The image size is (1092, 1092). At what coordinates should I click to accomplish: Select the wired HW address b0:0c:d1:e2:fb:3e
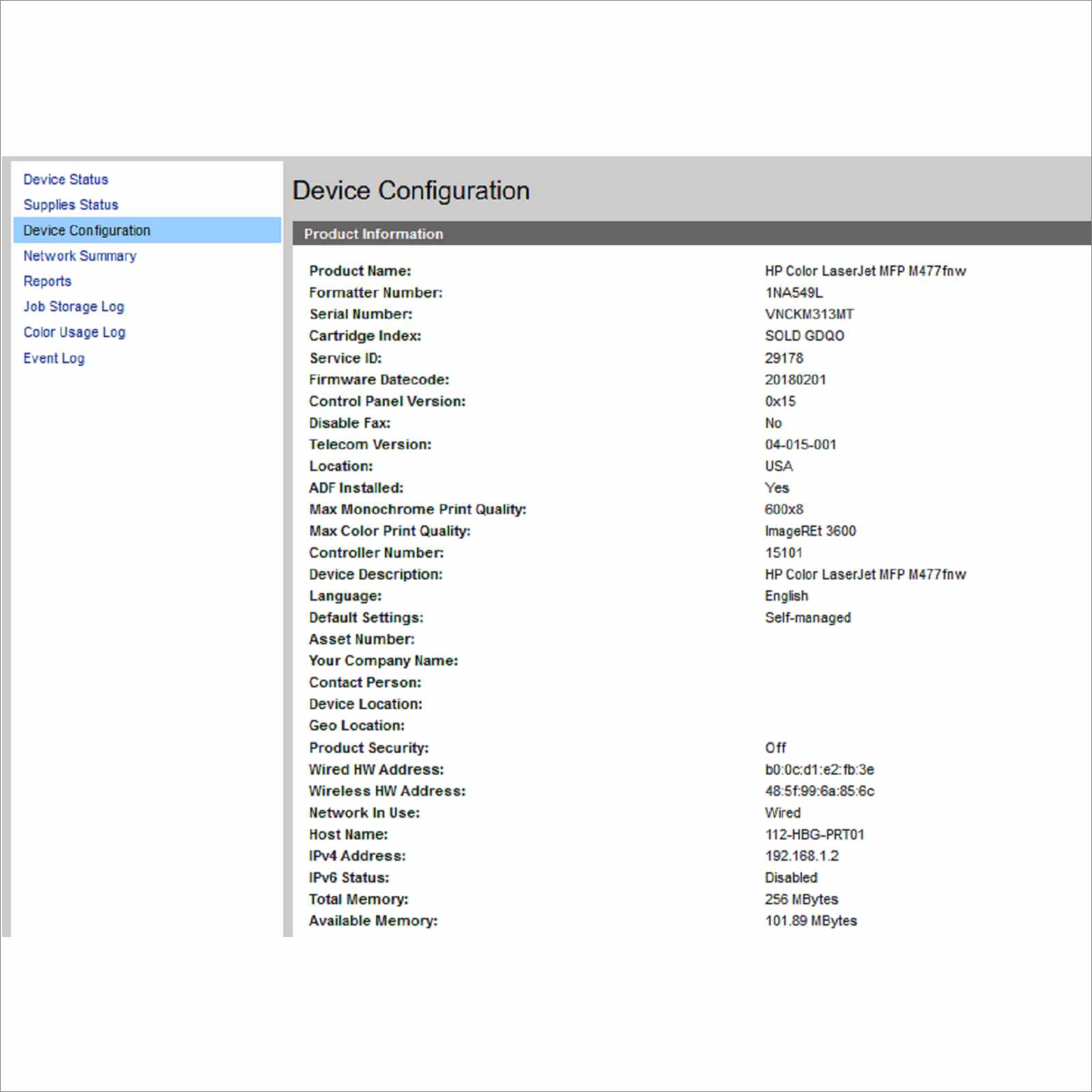(820, 770)
